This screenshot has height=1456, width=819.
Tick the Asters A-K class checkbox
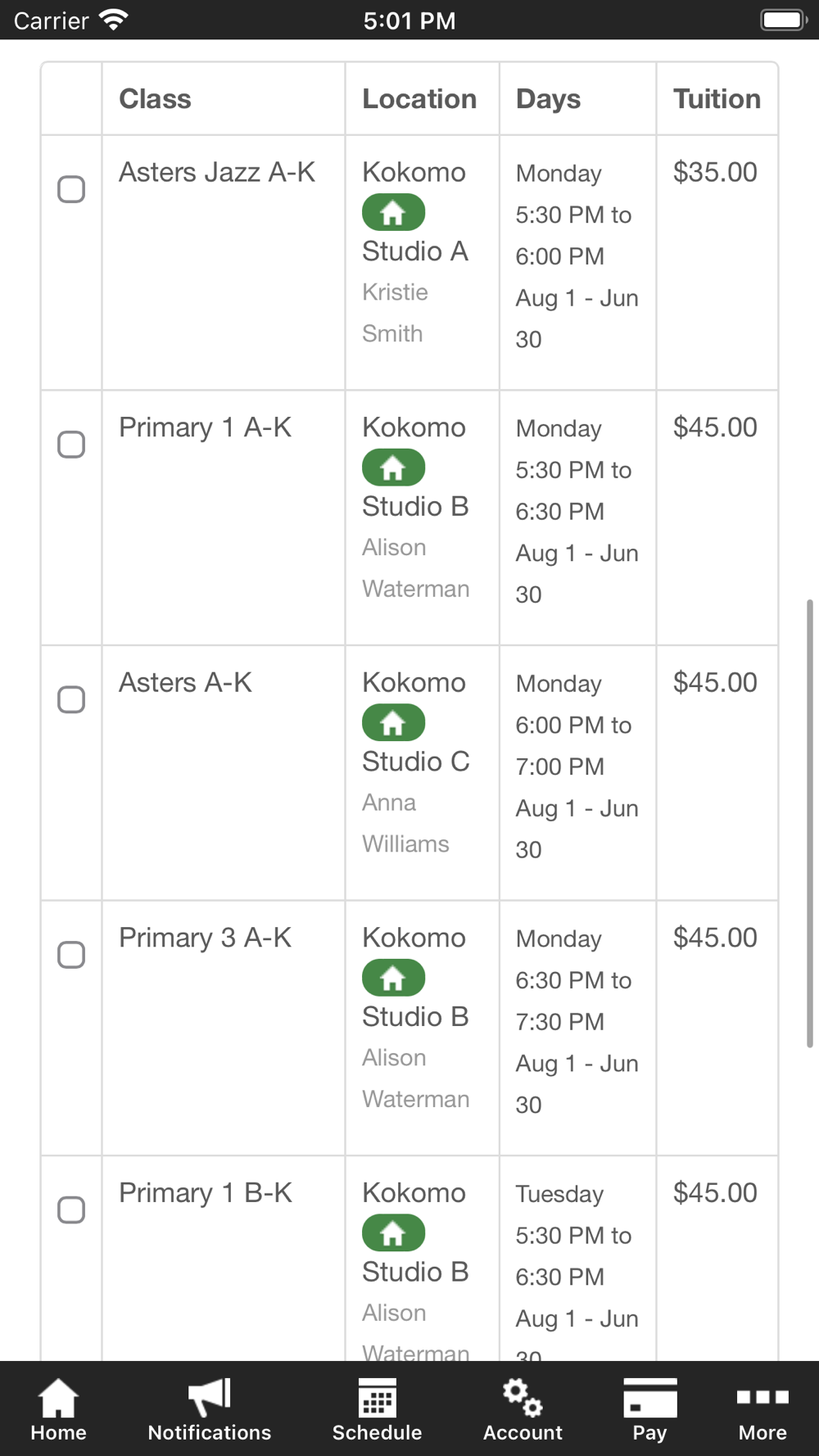coord(71,700)
